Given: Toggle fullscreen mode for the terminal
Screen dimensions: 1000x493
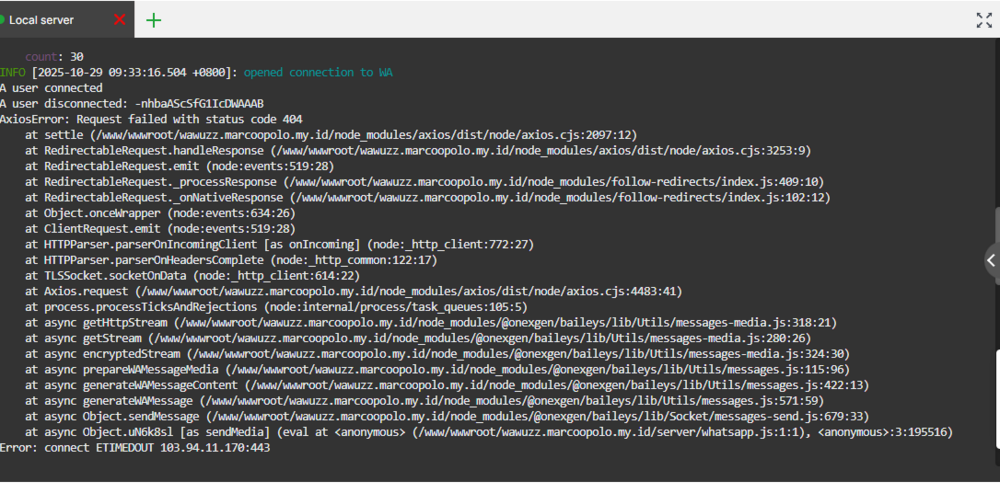Looking at the screenshot, I should coord(983,19).
